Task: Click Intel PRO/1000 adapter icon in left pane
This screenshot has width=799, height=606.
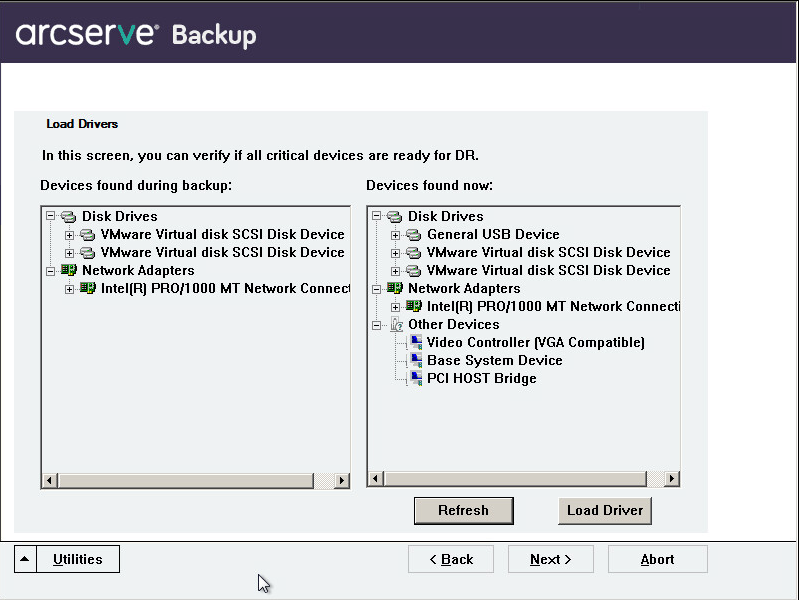Action: click(88, 289)
